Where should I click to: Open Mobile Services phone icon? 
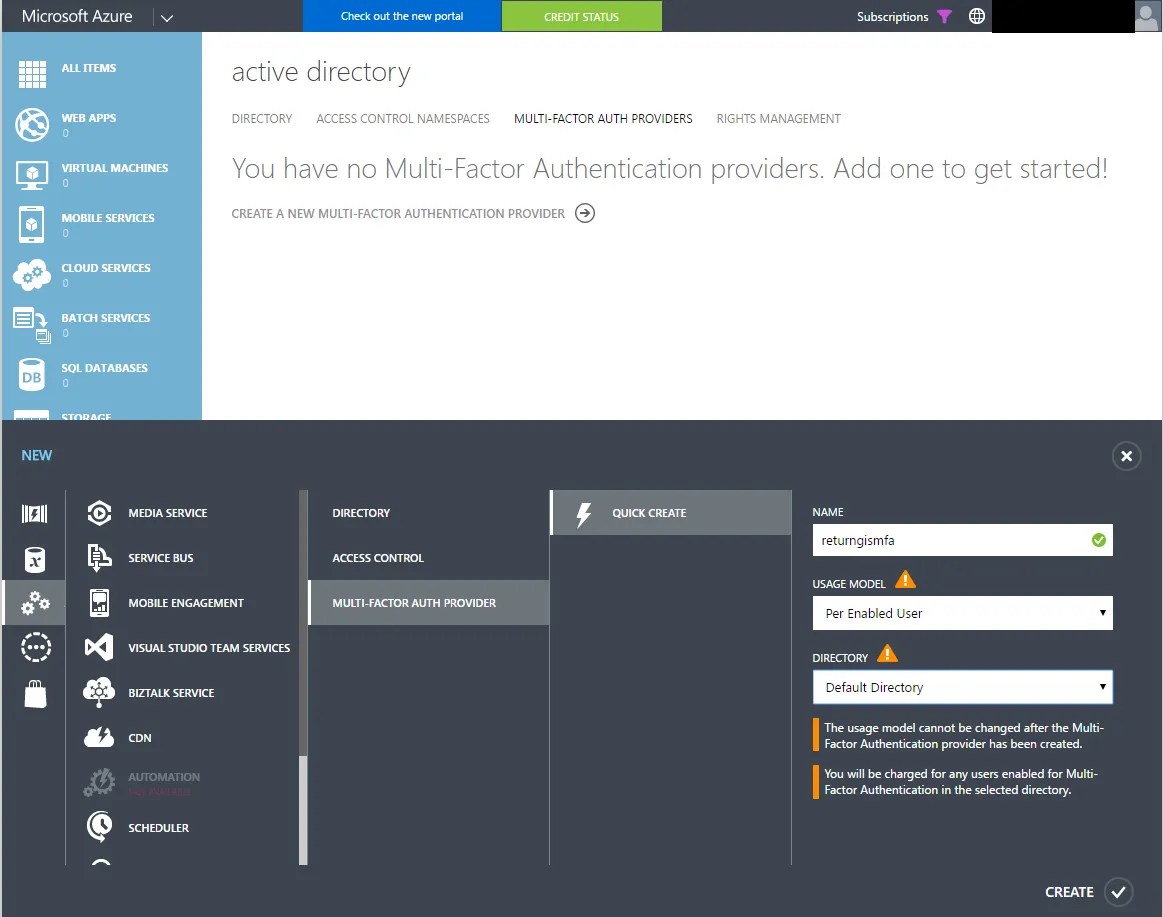click(31, 224)
